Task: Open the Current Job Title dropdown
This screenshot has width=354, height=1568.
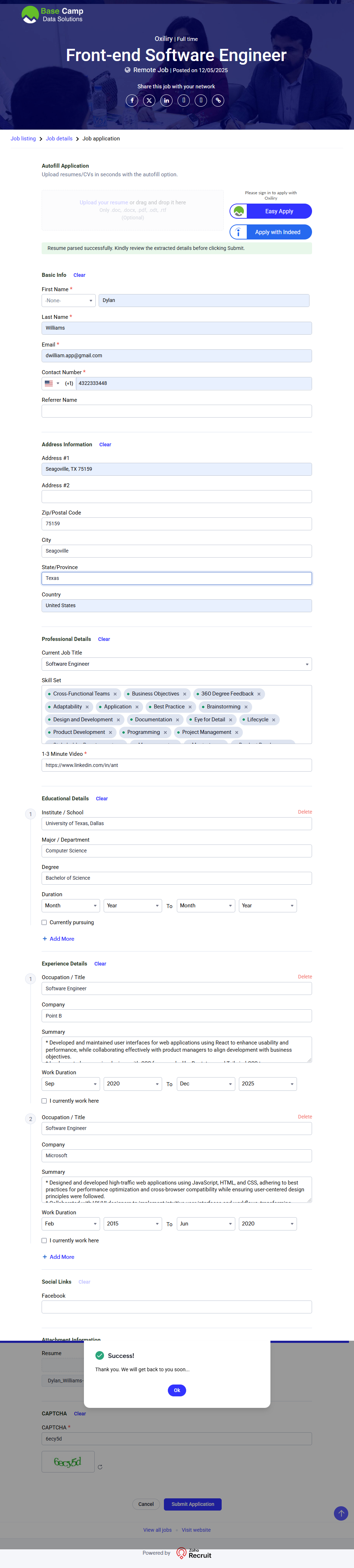Action: coord(176,664)
